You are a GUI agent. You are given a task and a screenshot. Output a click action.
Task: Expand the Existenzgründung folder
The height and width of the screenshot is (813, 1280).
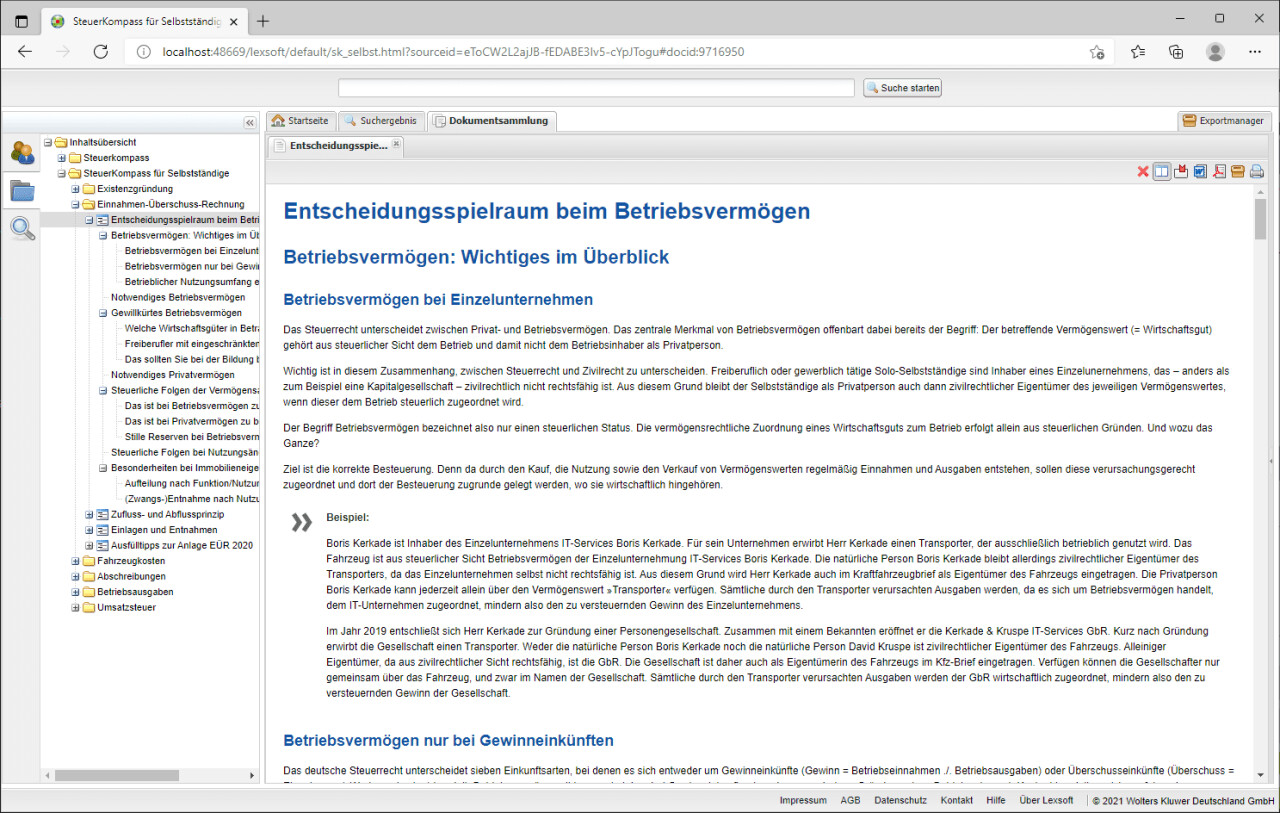[x=75, y=189]
